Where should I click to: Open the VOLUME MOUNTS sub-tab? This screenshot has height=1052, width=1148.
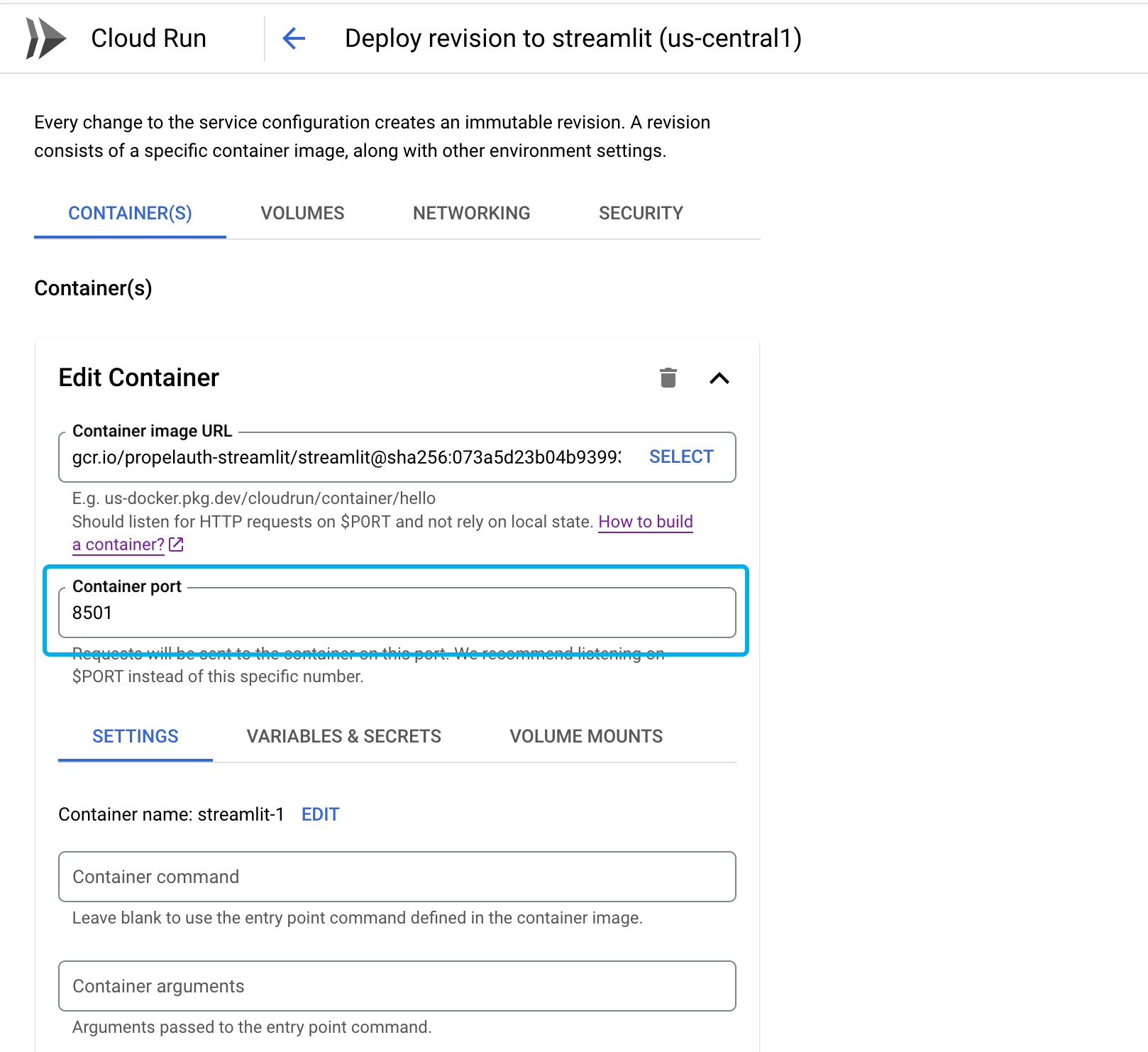pyautogui.click(x=586, y=736)
